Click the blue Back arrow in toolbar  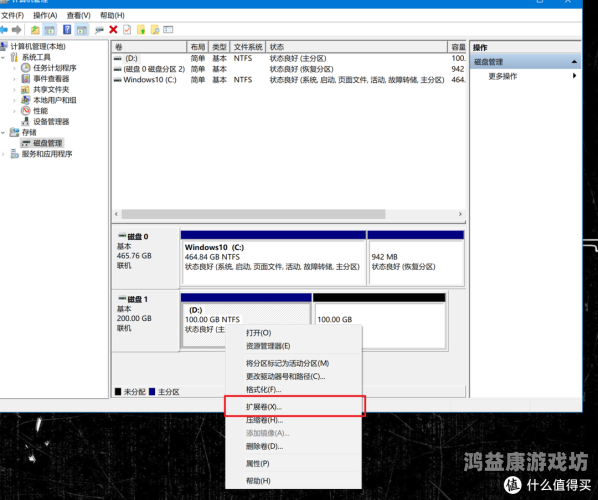(4, 29)
